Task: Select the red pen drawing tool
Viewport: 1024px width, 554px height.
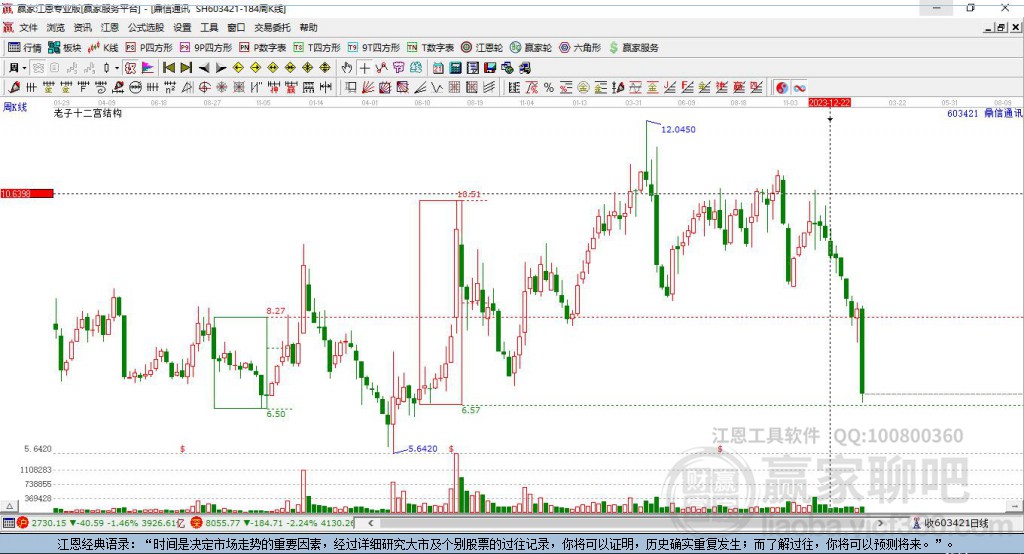Action: (14, 88)
